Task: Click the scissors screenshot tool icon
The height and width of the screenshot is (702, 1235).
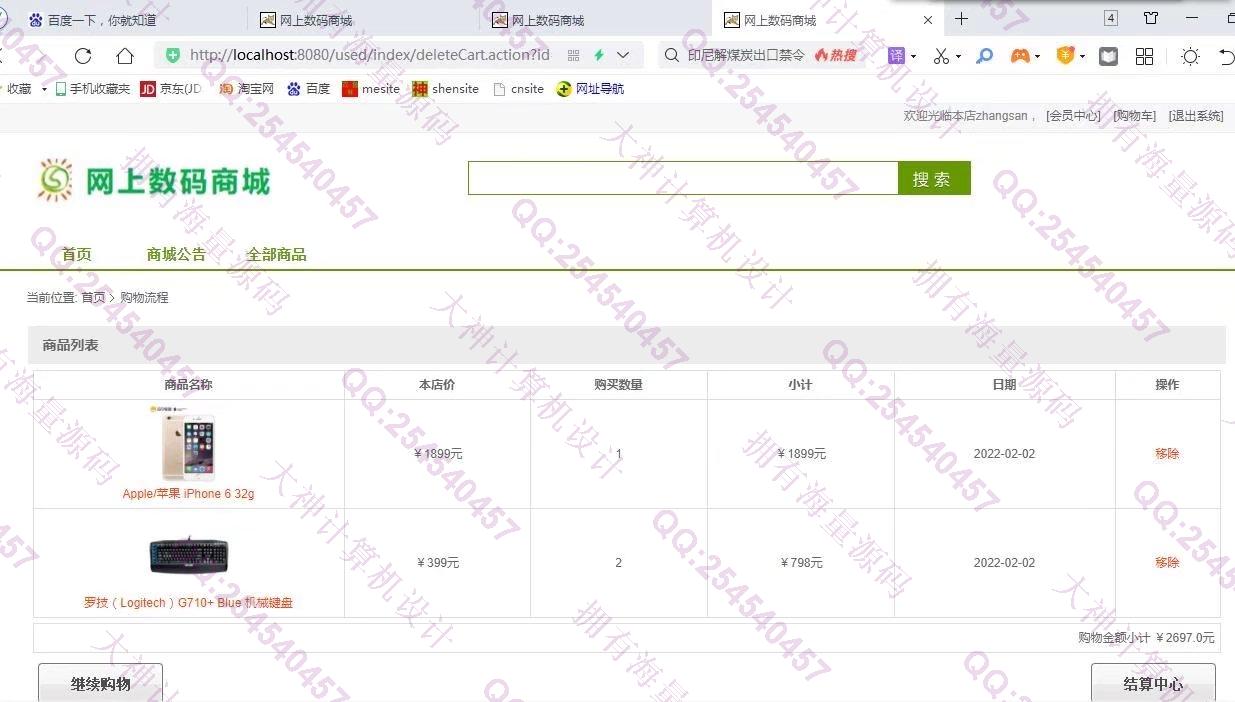Action: point(941,56)
